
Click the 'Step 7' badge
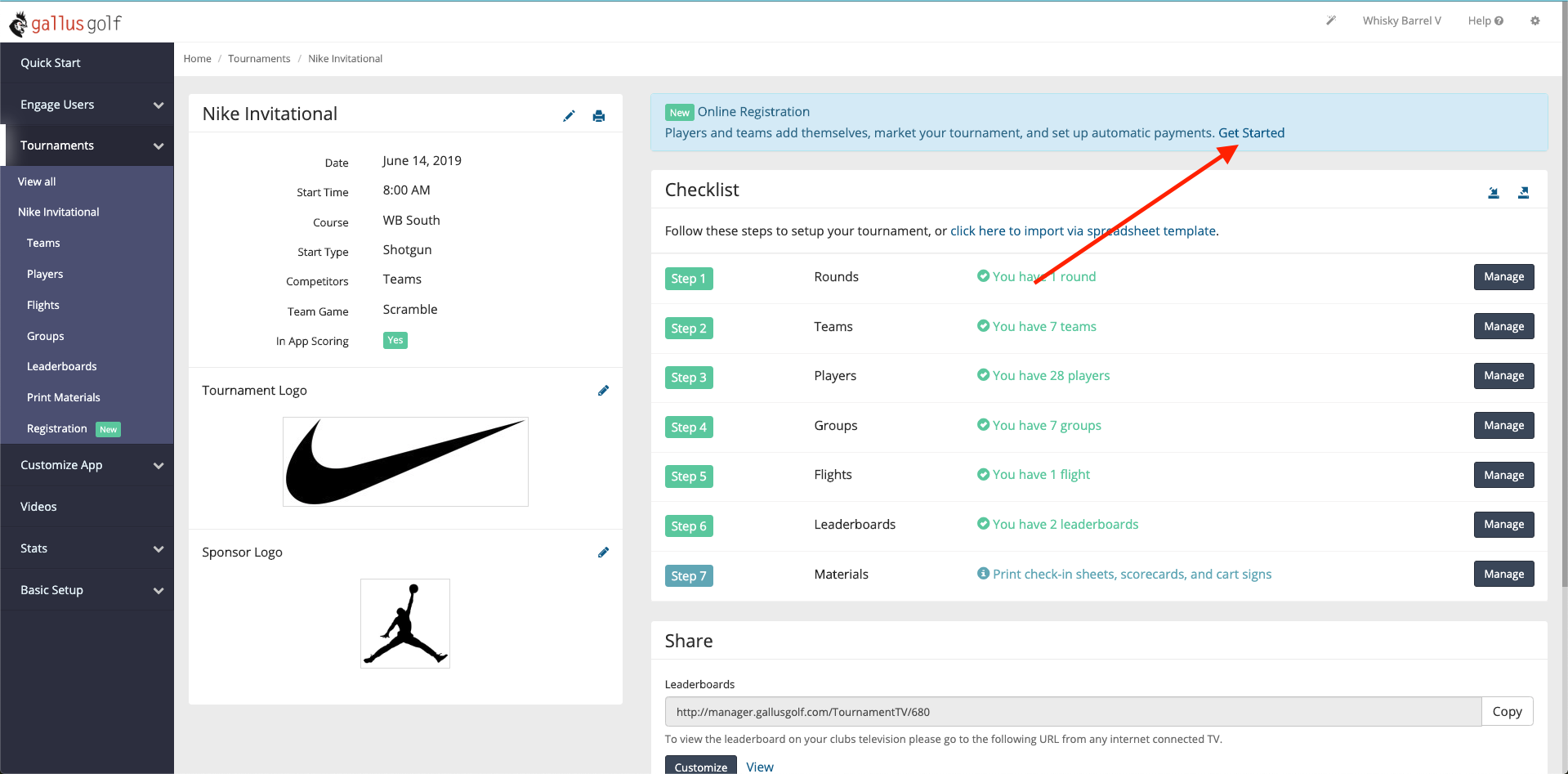689,576
